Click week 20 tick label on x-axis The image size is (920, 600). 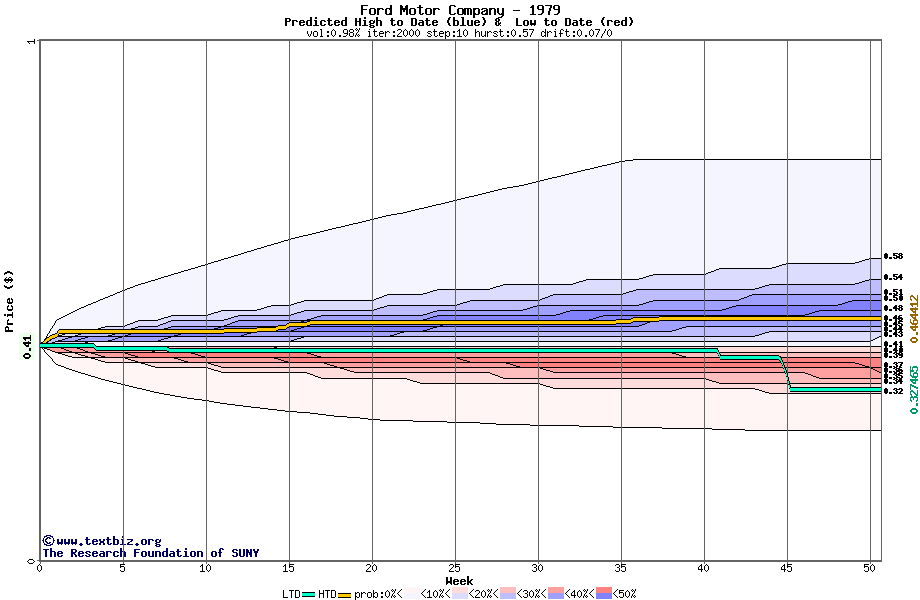[x=371, y=568]
